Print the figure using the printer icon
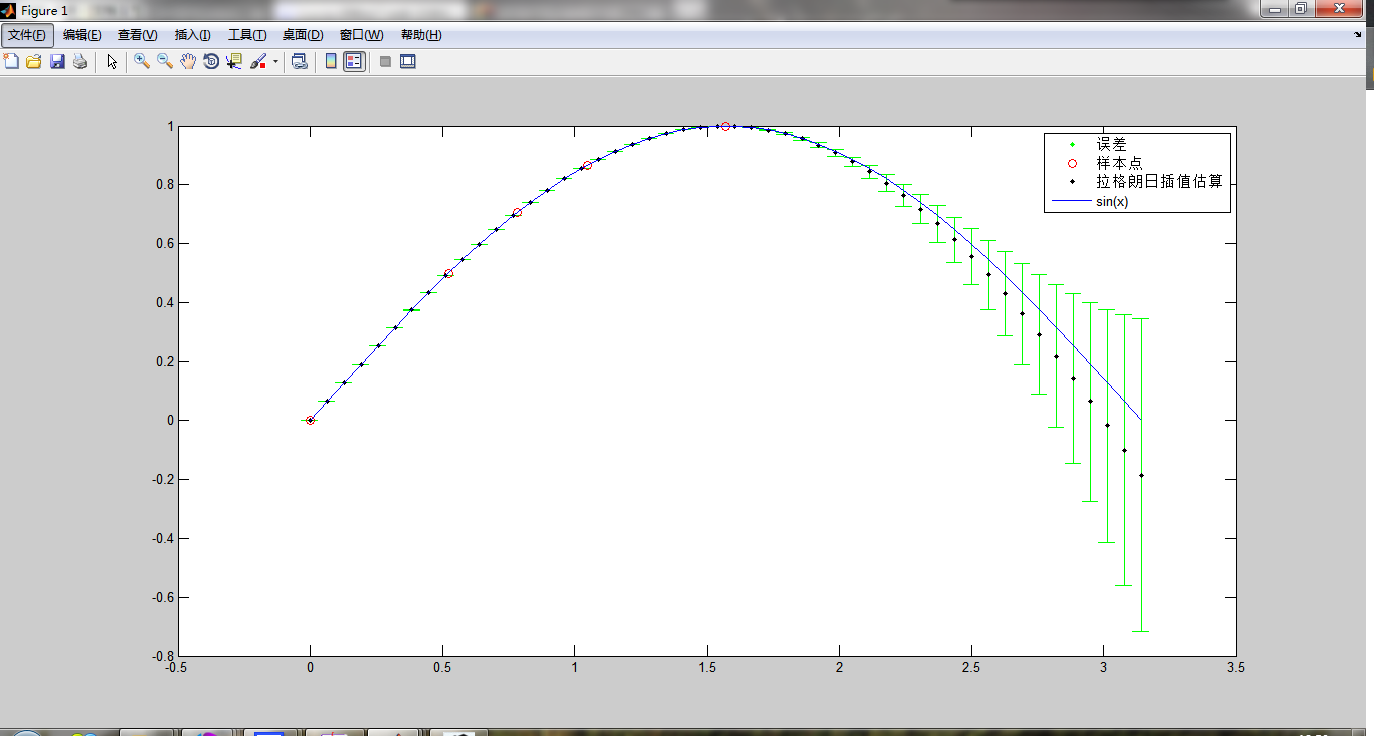This screenshot has width=1374, height=736. pyautogui.click(x=80, y=61)
